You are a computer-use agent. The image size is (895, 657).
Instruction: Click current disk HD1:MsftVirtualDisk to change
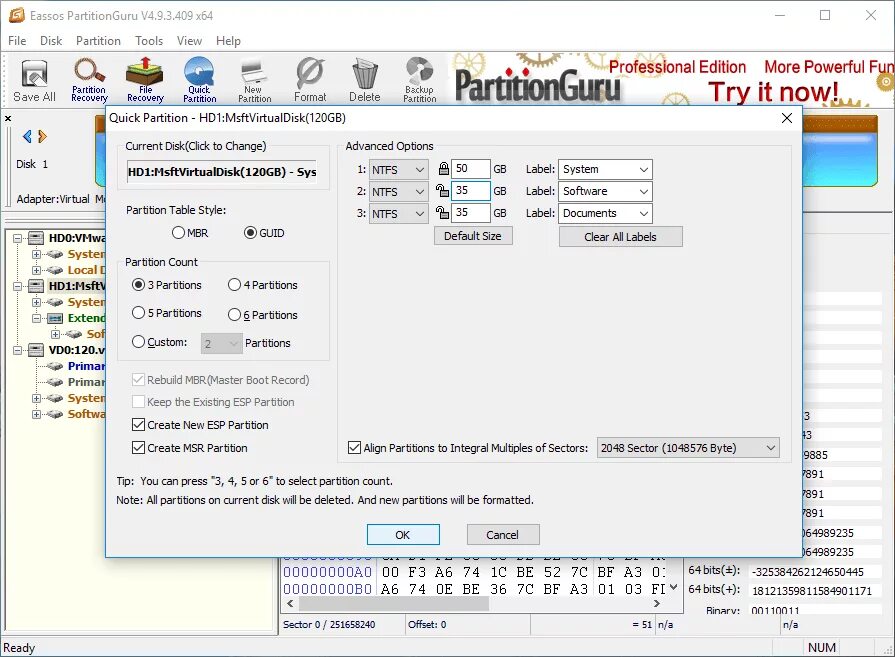[221, 172]
